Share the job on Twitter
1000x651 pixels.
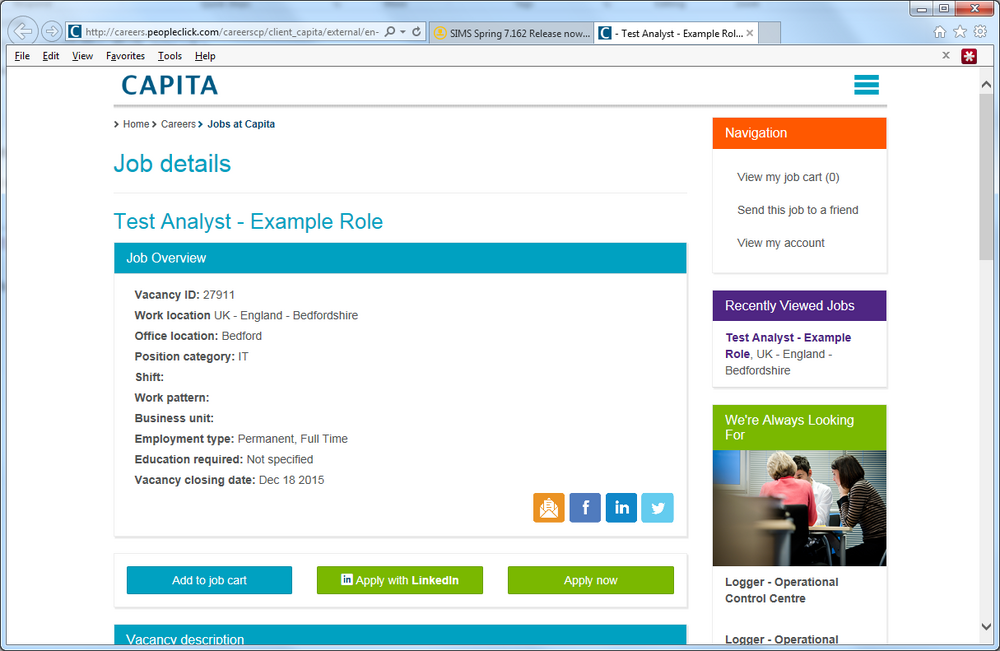658,508
